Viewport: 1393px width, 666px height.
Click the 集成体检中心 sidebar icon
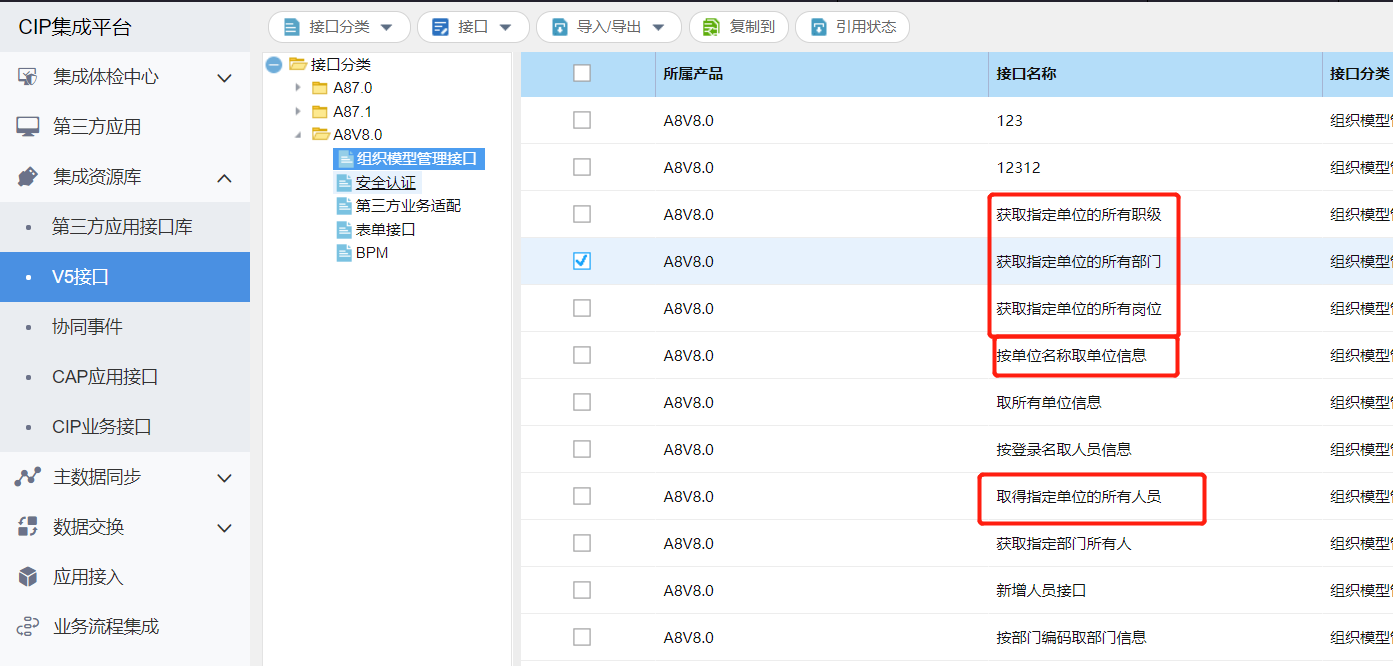click(x=28, y=77)
